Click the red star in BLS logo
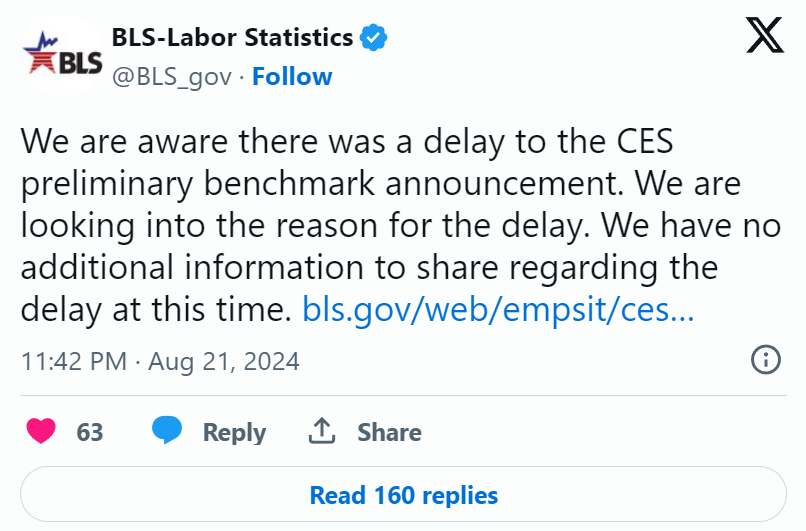 click(x=41, y=58)
